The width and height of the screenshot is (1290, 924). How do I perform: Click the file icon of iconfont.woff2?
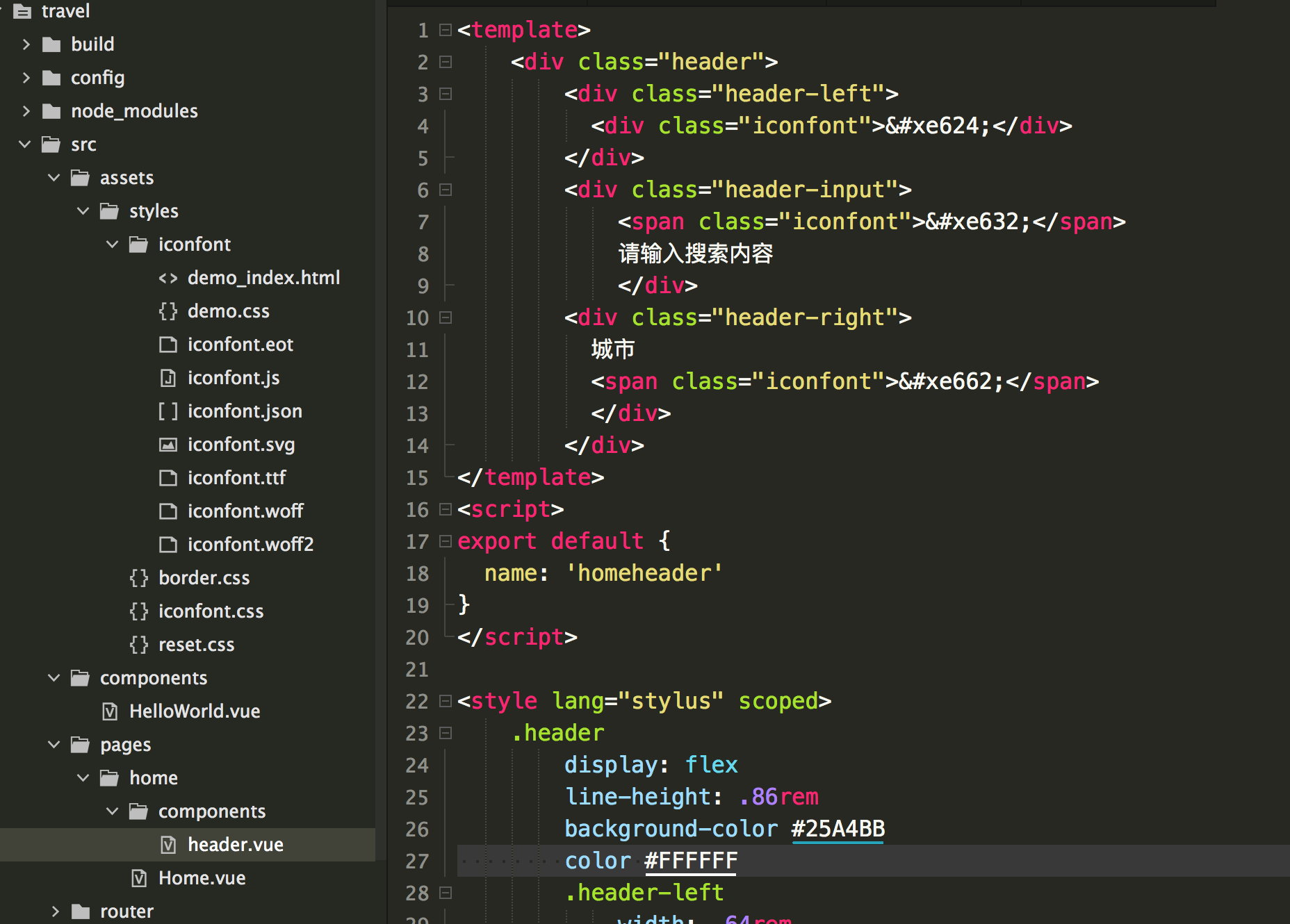pos(168,545)
